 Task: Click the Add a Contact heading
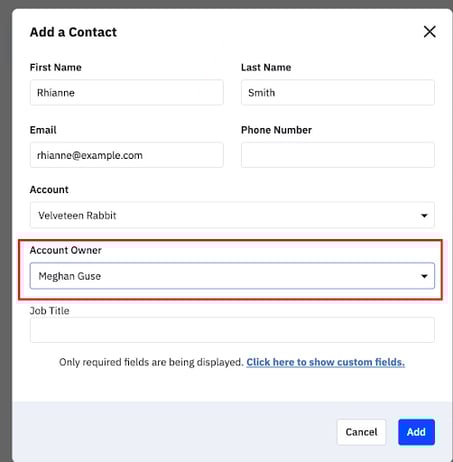pos(73,32)
